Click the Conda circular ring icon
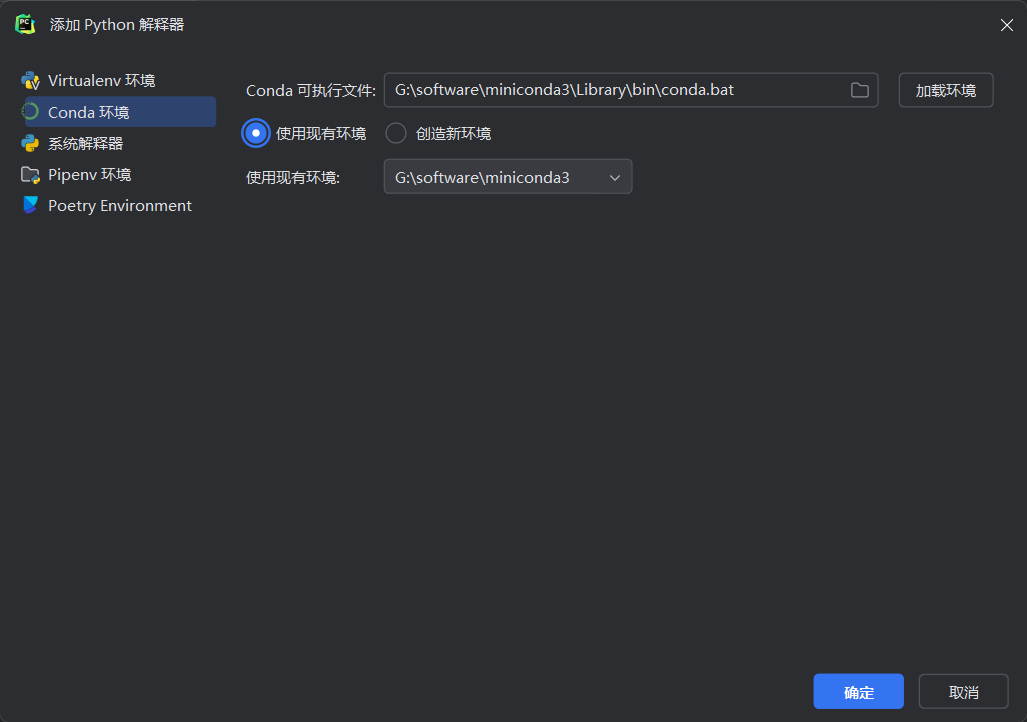This screenshot has width=1027, height=722. click(x=30, y=112)
